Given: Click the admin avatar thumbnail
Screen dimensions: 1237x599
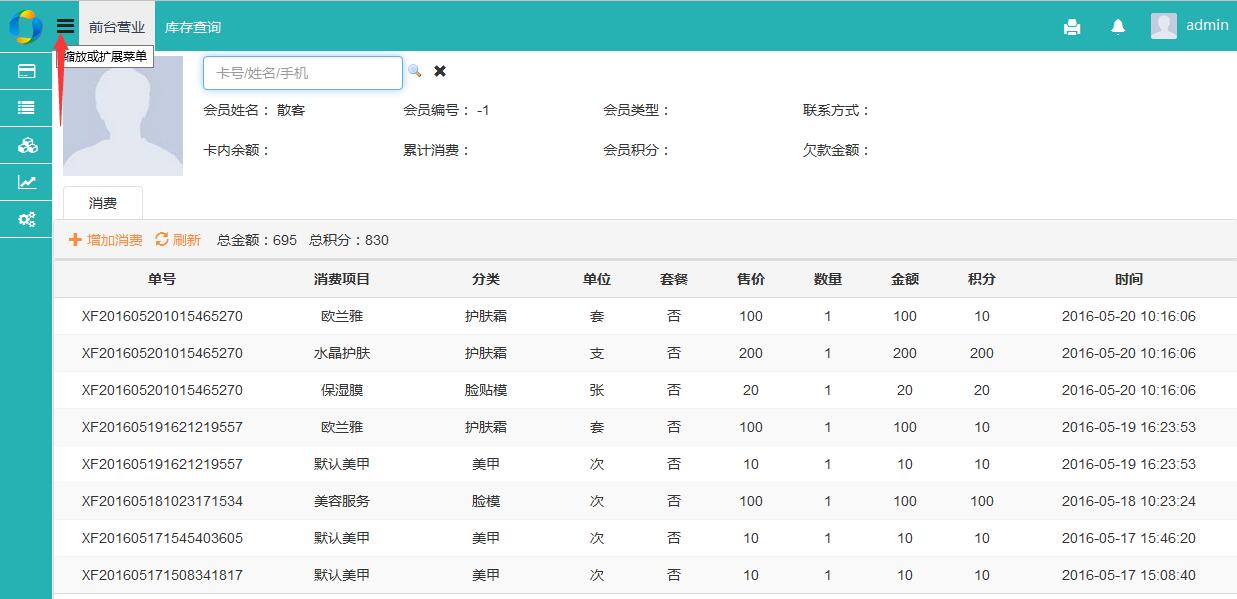Looking at the screenshot, I should point(1163,25).
